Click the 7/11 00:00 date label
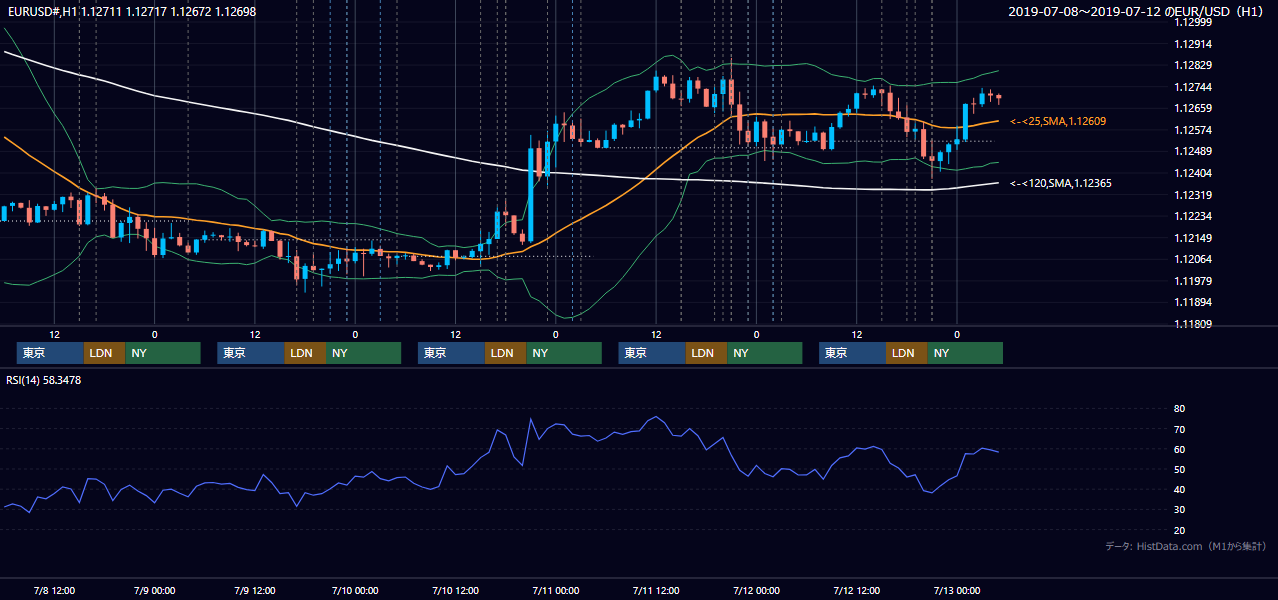The height and width of the screenshot is (600, 1278). click(555, 590)
